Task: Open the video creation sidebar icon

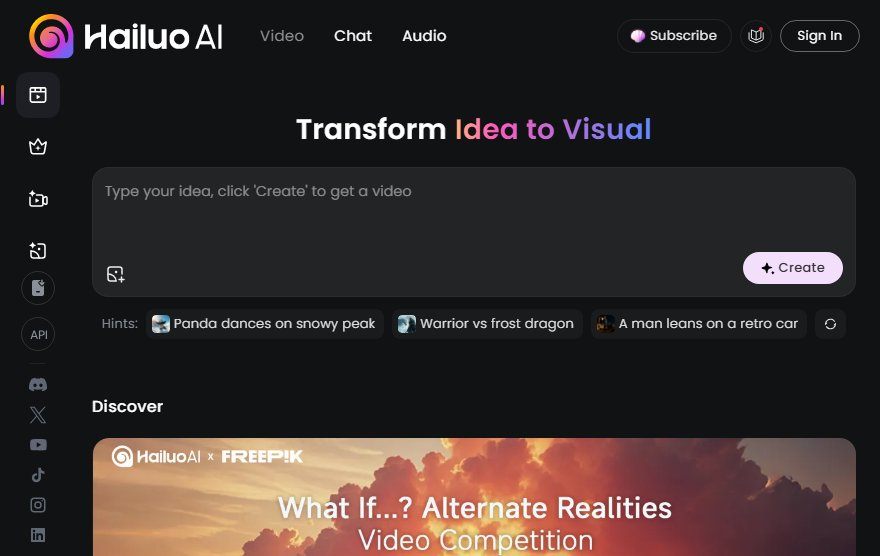Action: (x=38, y=95)
